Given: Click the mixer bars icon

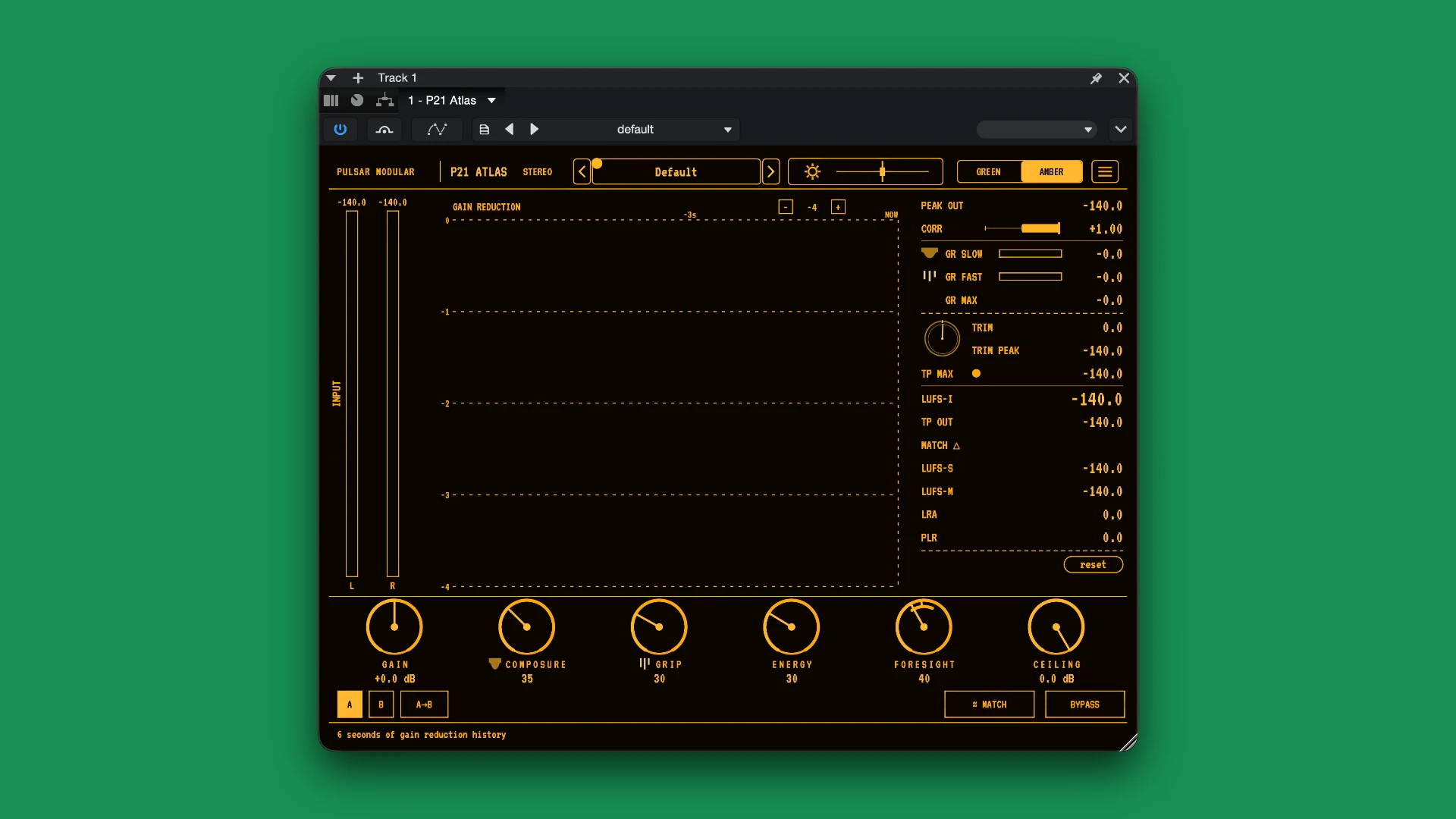Looking at the screenshot, I should pos(331,100).
